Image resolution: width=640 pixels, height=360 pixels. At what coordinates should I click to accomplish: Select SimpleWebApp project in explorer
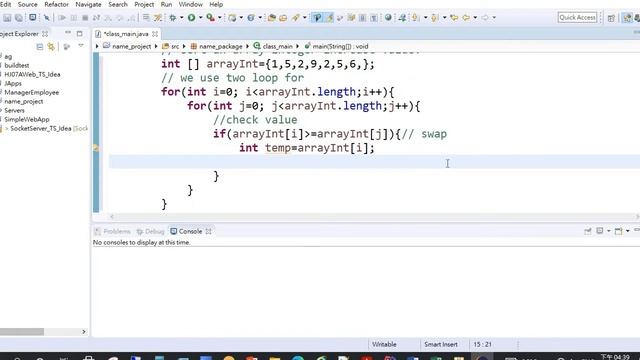(x=27, y=120)
